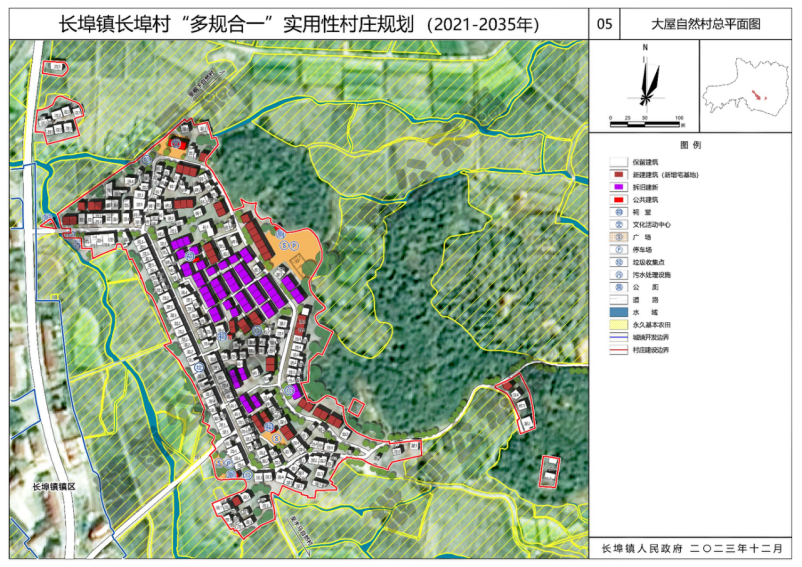Screen dimensions: 802x567
Task: Click the 长埠镇镇区 map label
Action: pyautogui.click(x=61, y=487)
